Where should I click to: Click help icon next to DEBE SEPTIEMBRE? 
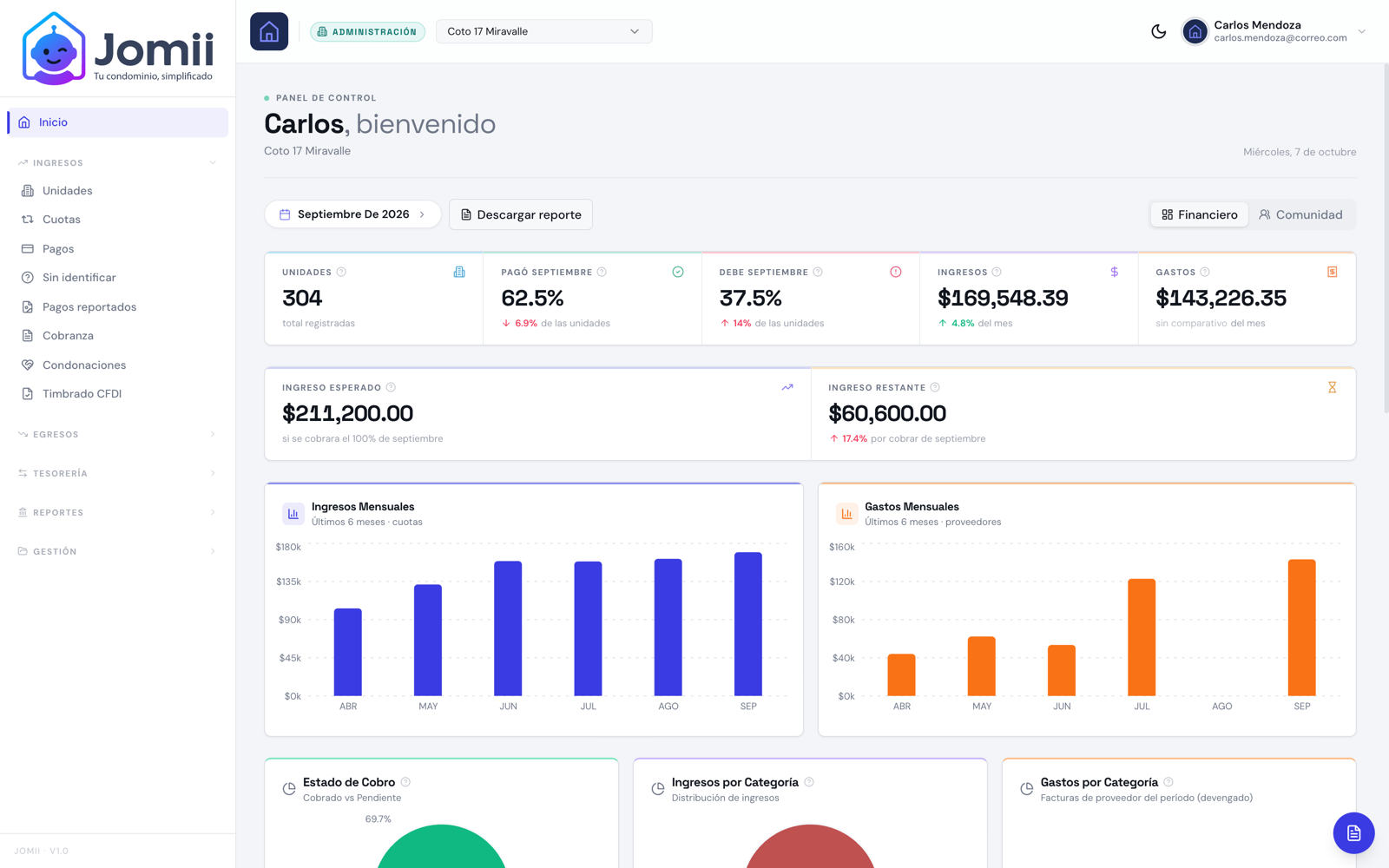pyautogui.click(x=818, y=272)
